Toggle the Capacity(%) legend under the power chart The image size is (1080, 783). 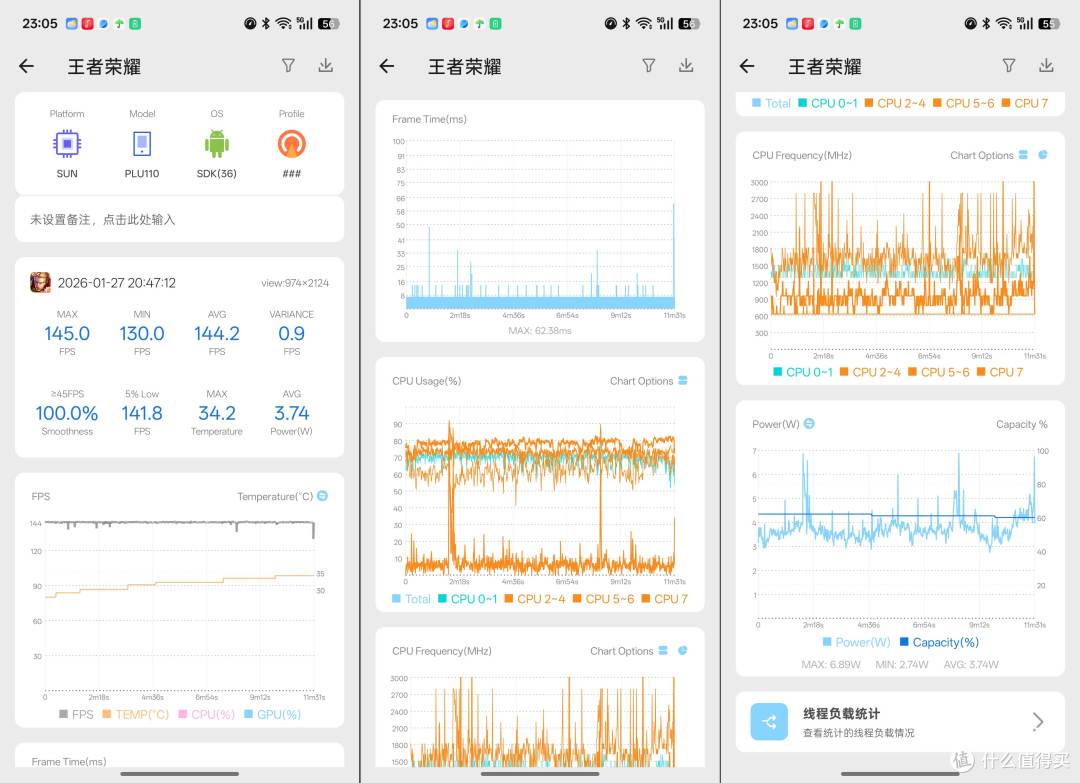pos(939,642)
